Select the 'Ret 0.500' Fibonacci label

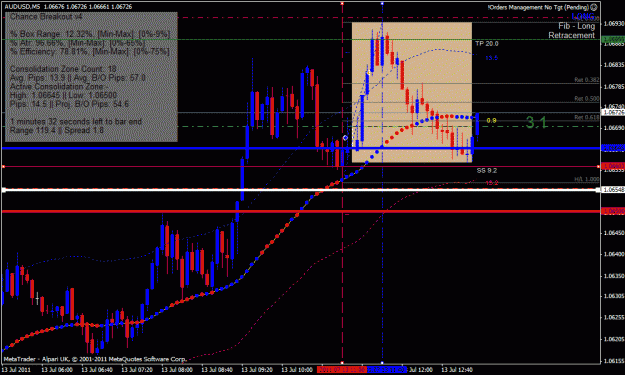click(x=586, y=98)
